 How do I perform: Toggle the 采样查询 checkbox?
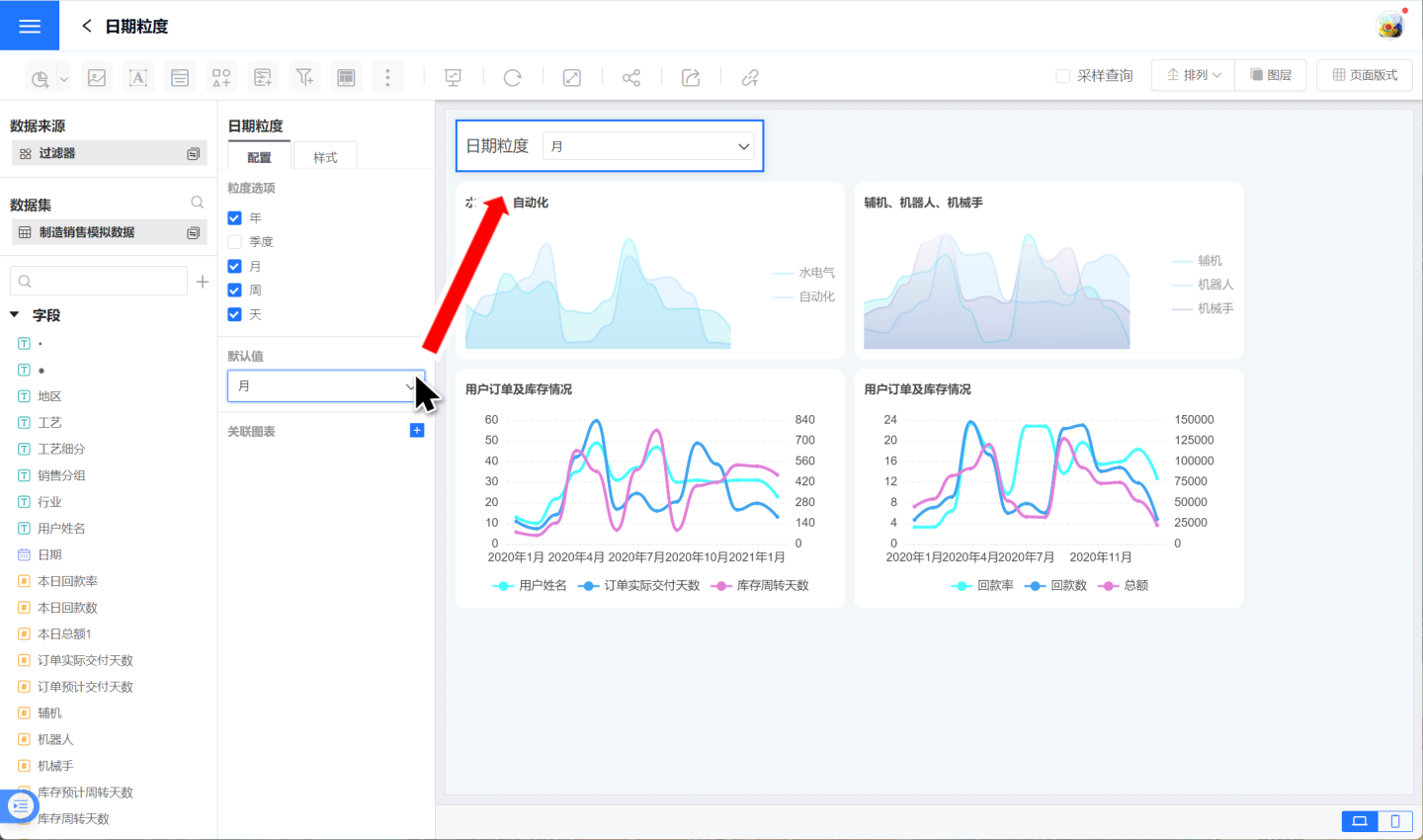pyautogui.click(x=1063, y=76)
